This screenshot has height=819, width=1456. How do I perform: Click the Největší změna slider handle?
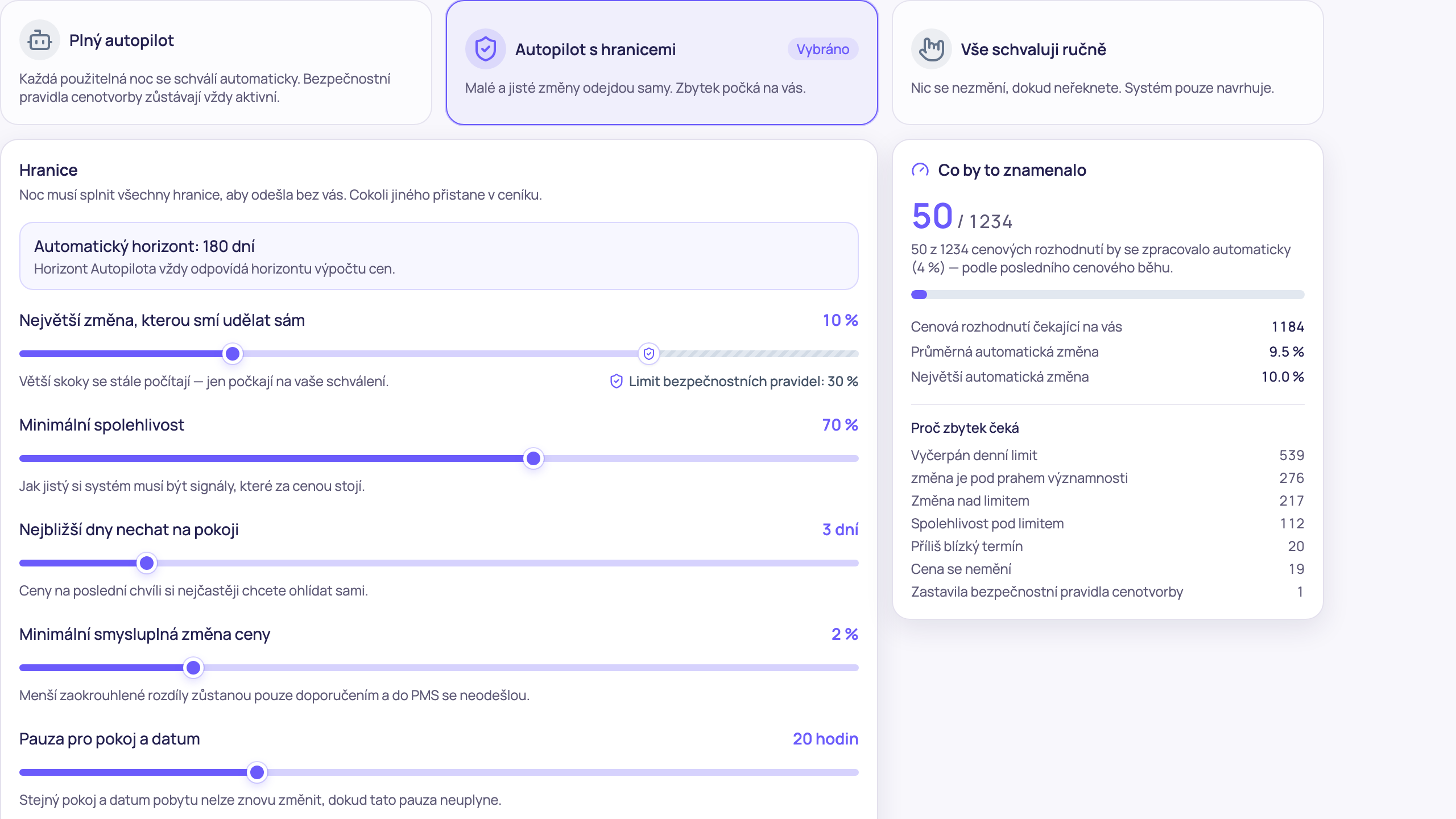232,354
